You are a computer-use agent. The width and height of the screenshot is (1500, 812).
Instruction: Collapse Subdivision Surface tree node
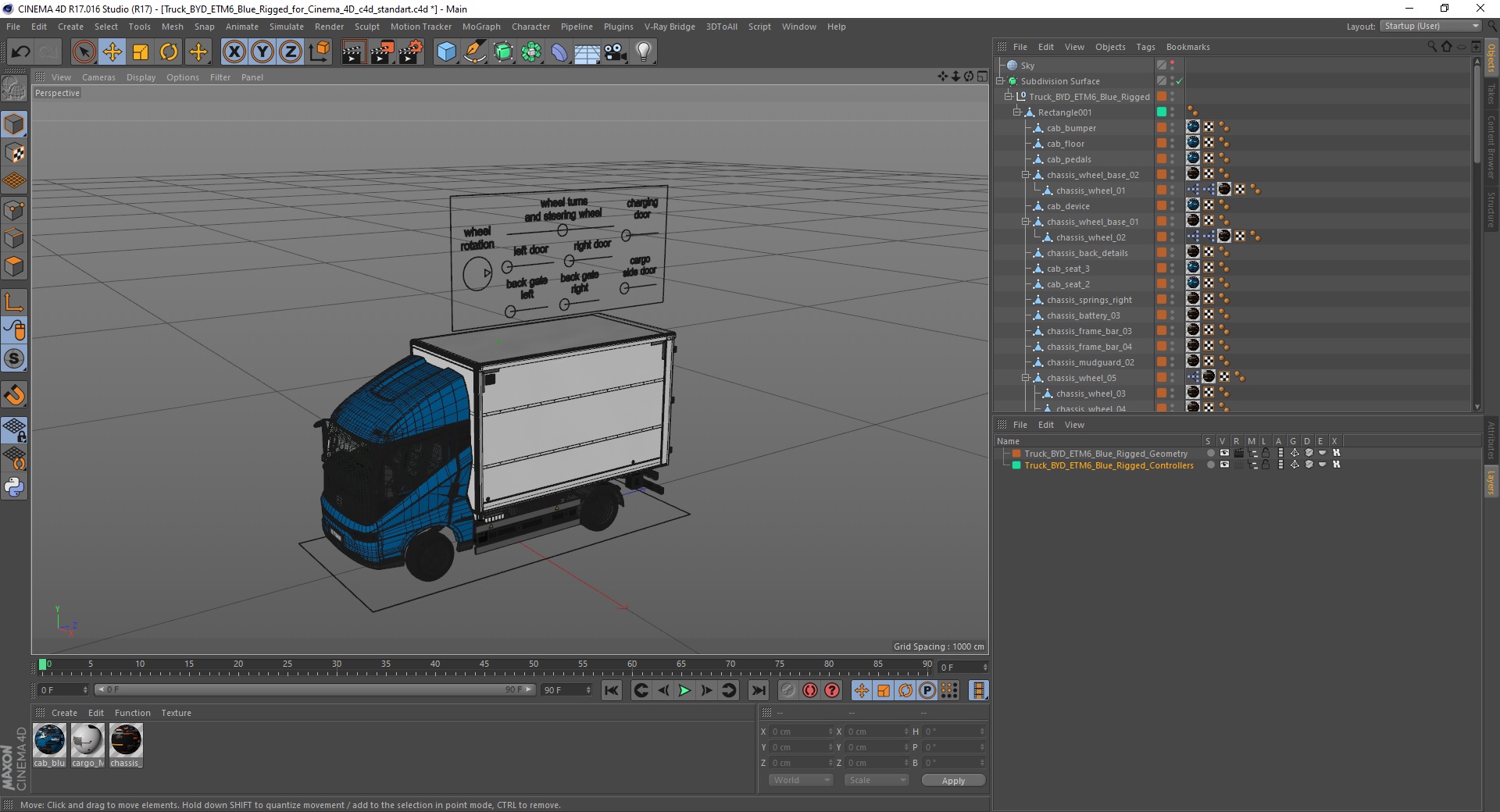pyautogui.click(x=1000, y=81)
